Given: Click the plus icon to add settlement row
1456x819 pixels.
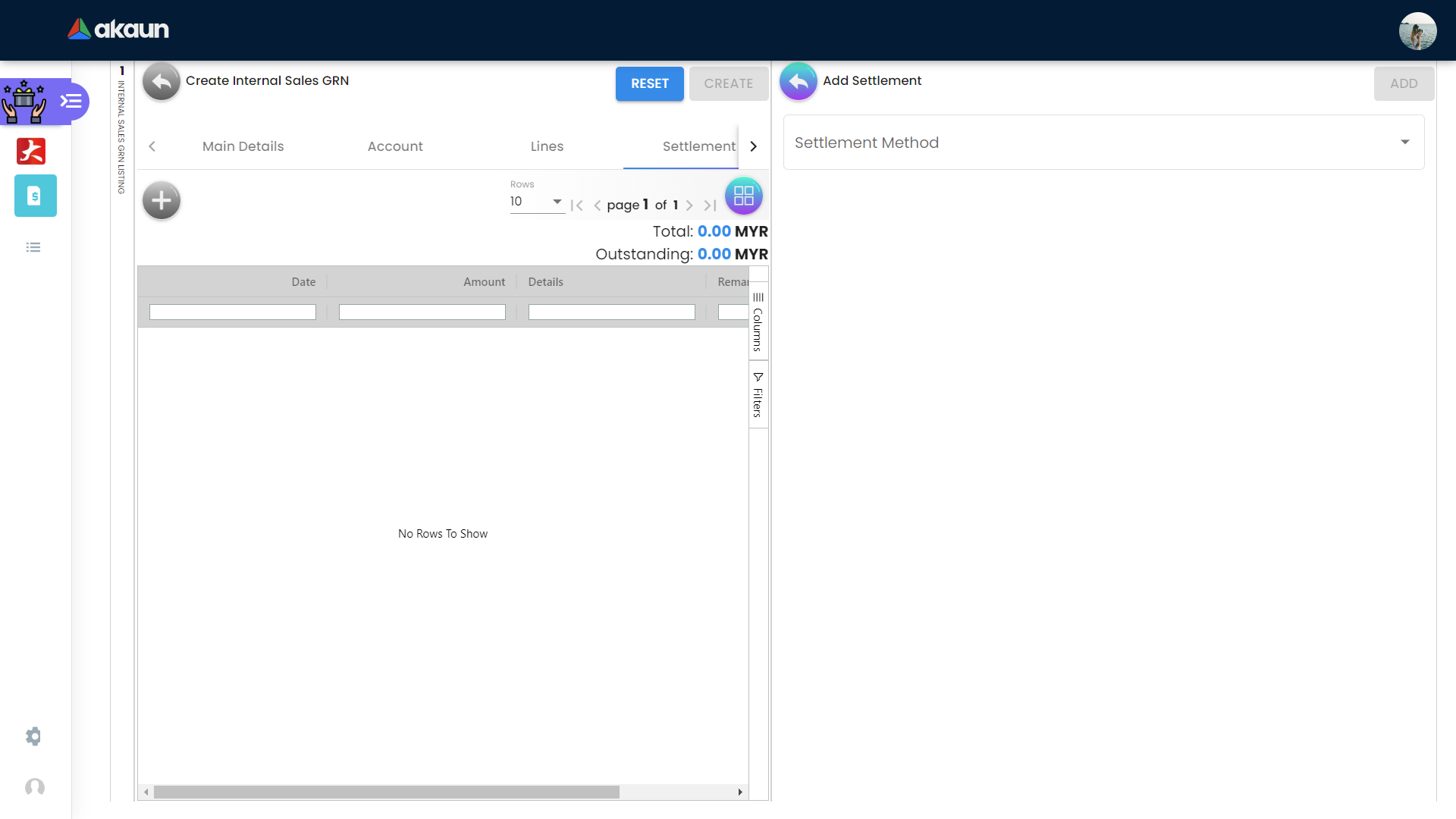Looking at the screenshot, I should (161, 201).
